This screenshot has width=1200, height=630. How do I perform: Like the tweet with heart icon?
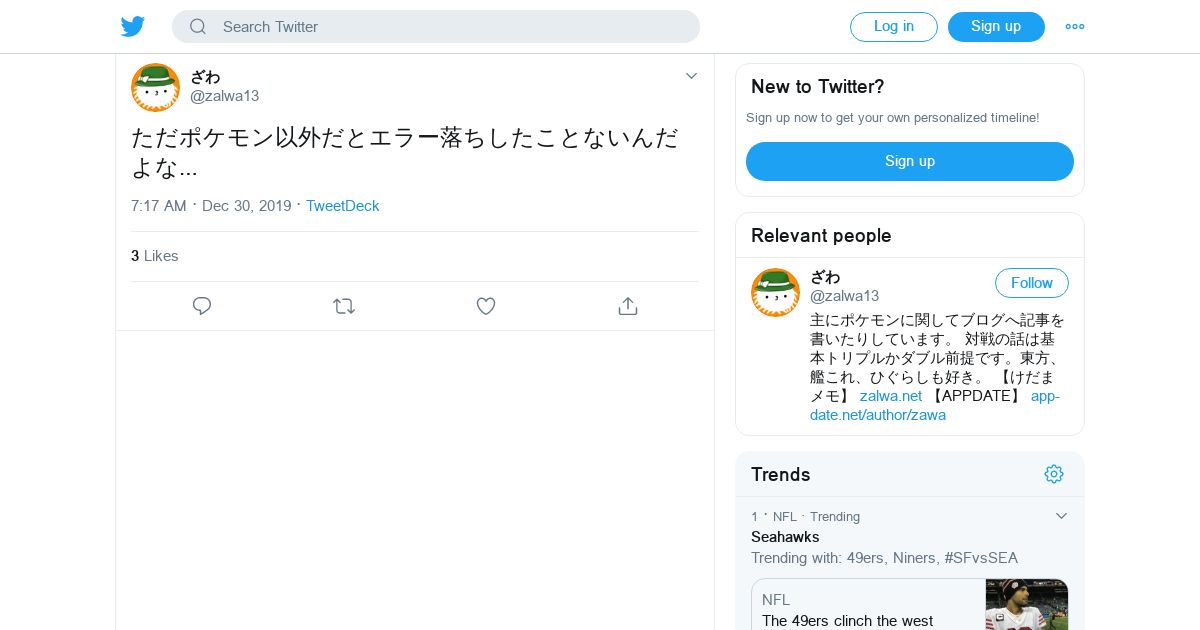(x=486, y=306)
